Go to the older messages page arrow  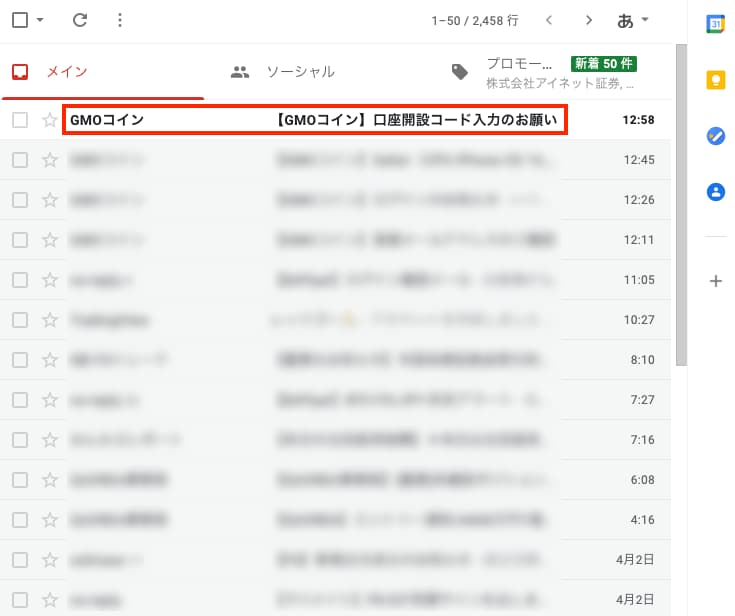tap(589, 20)
